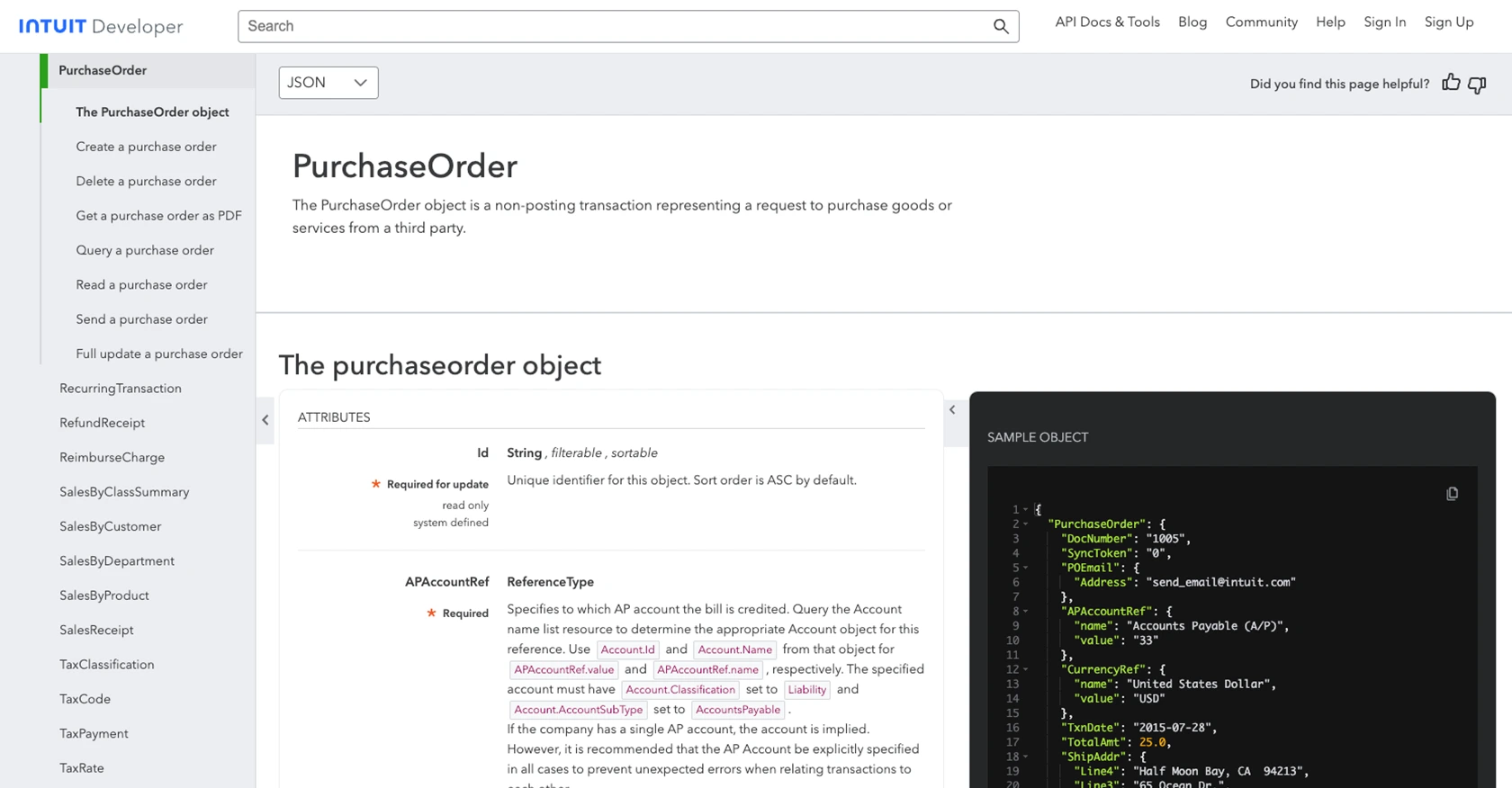
Task: Click "send_email@intuit.com" in sample code
Action: tap(1220, 582)
